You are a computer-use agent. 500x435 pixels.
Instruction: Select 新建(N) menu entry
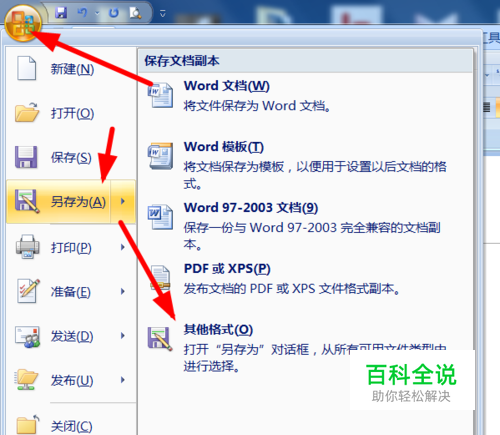click(71, 69)
